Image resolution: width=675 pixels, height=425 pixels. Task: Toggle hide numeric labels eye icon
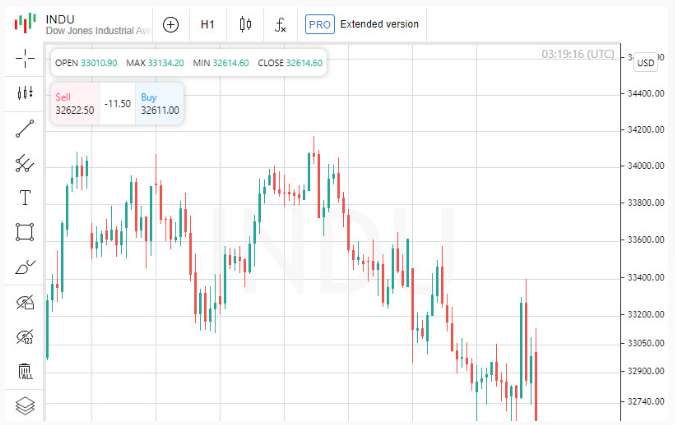[x=25, y=337]
